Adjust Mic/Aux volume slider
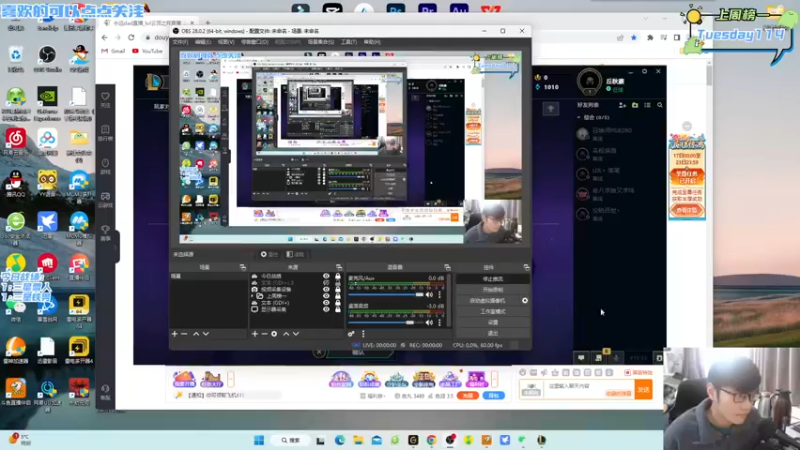Image resolution: width=800 pixels, height=450 pixels. [x=386, y=294]
